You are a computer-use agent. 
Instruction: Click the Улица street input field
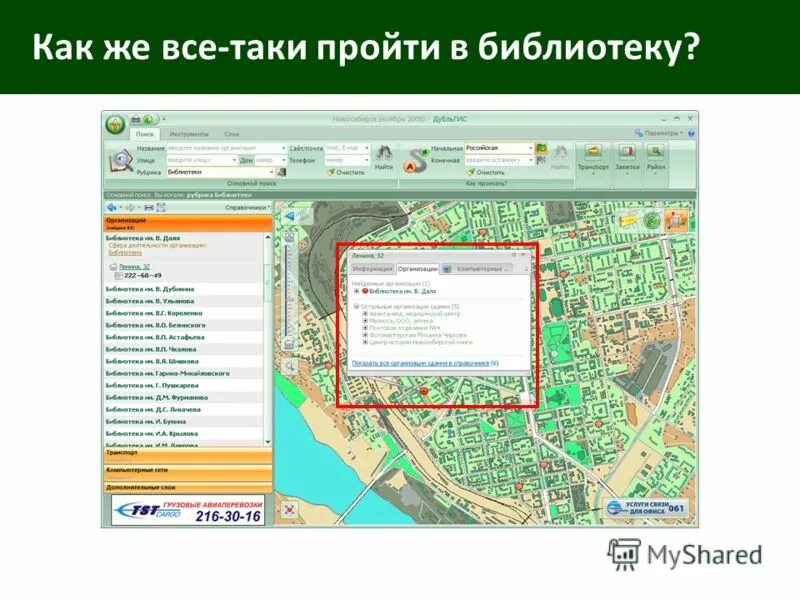(202, 160)
